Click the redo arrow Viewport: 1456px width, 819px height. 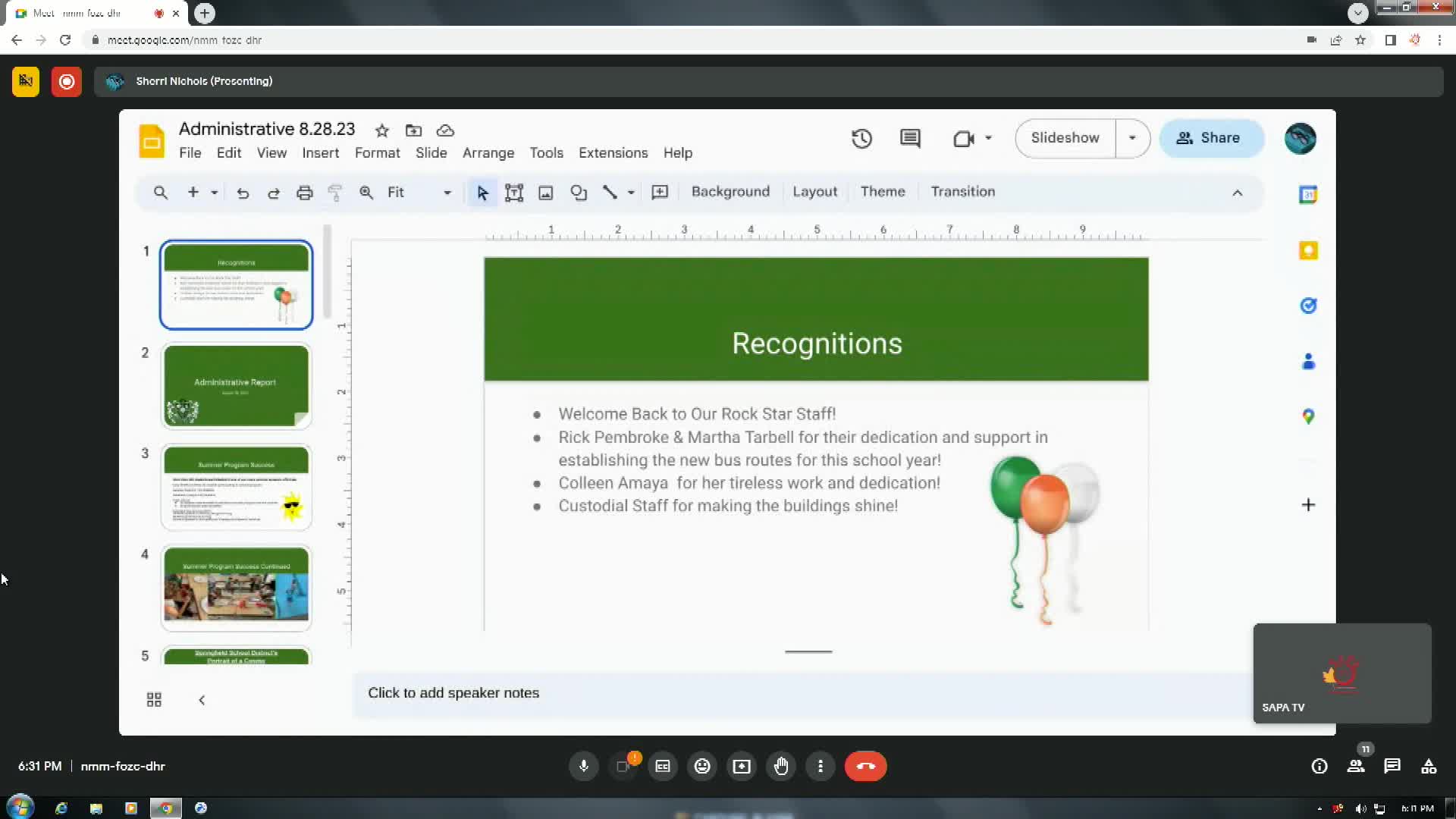coord(274,193)
